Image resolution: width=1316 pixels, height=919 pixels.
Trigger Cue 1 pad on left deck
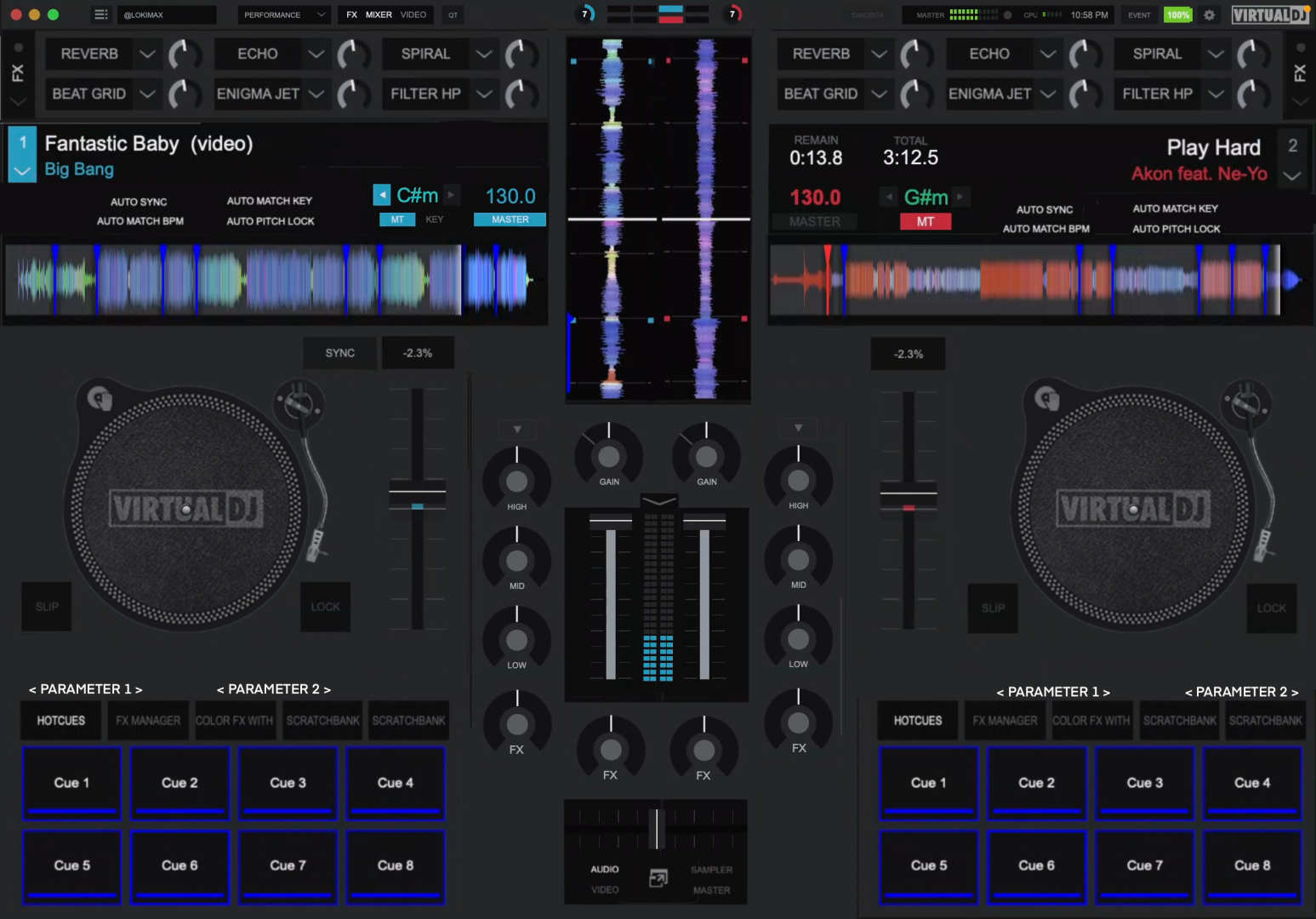71,783
